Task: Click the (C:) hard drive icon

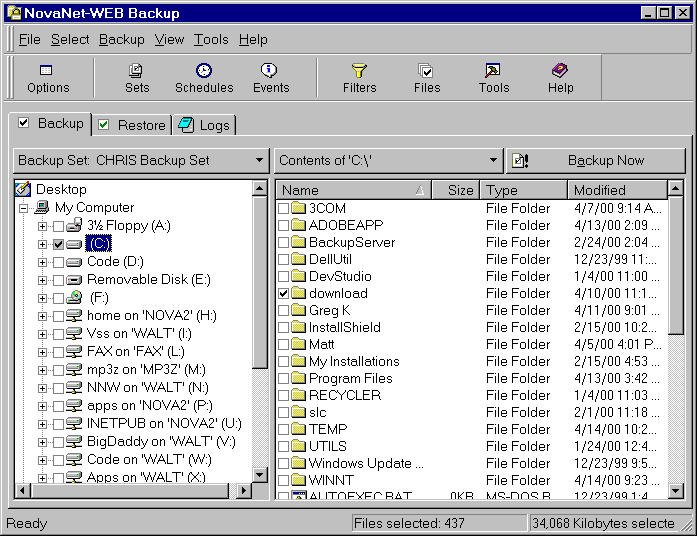Action: (74, 244)
